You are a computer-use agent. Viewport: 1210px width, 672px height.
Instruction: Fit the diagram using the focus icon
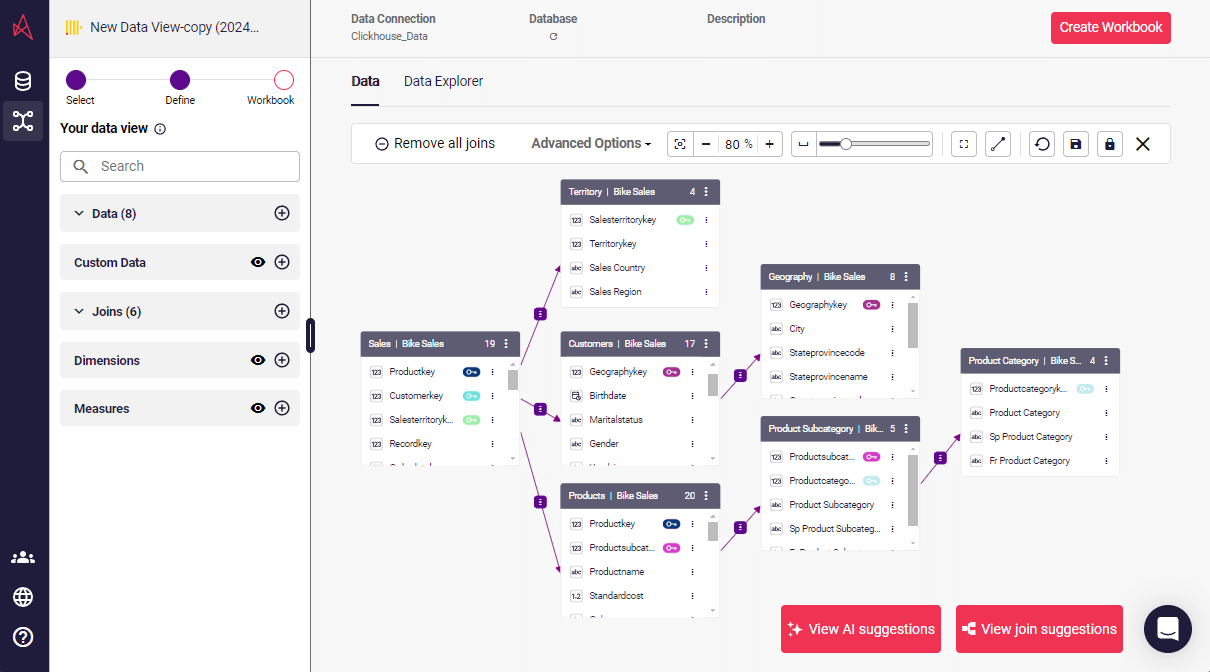click(963, 144)
